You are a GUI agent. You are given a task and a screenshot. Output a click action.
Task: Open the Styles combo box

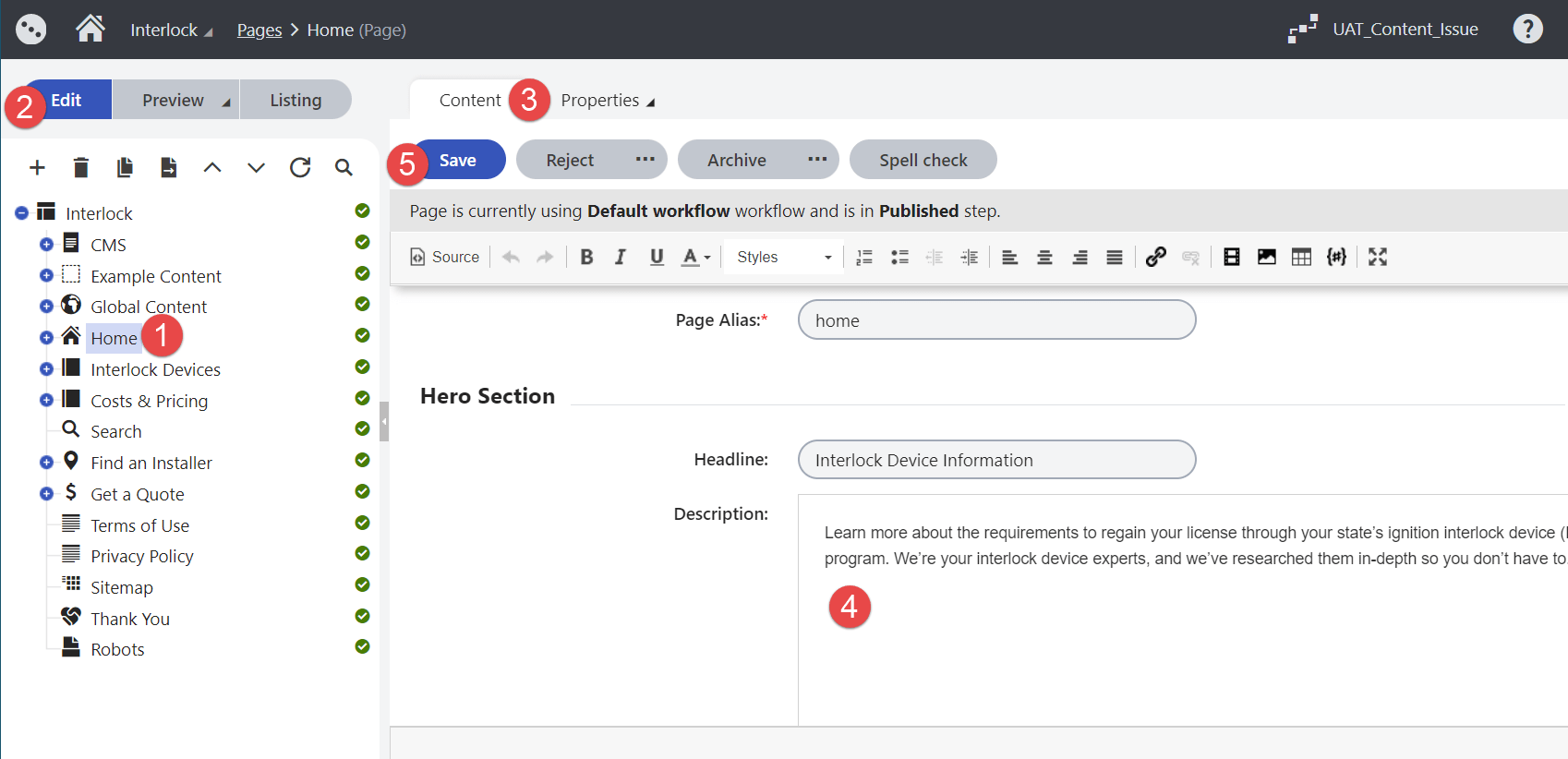point(783,257)
